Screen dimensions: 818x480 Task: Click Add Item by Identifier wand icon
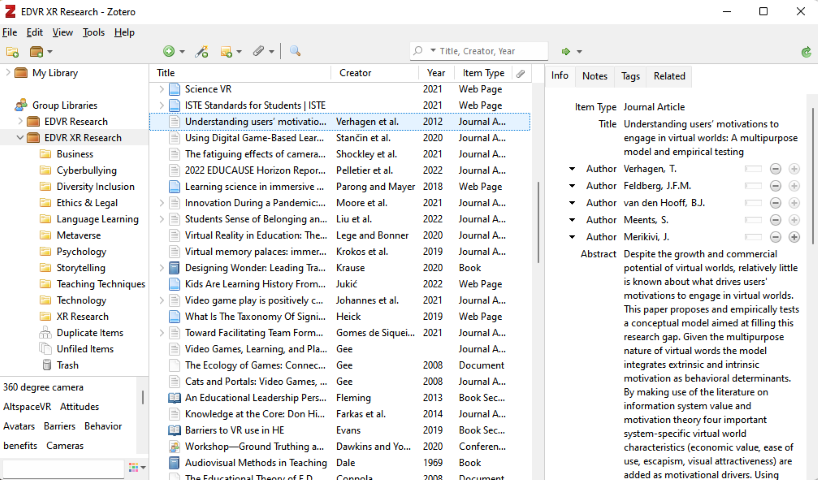[x=202, y=51]
